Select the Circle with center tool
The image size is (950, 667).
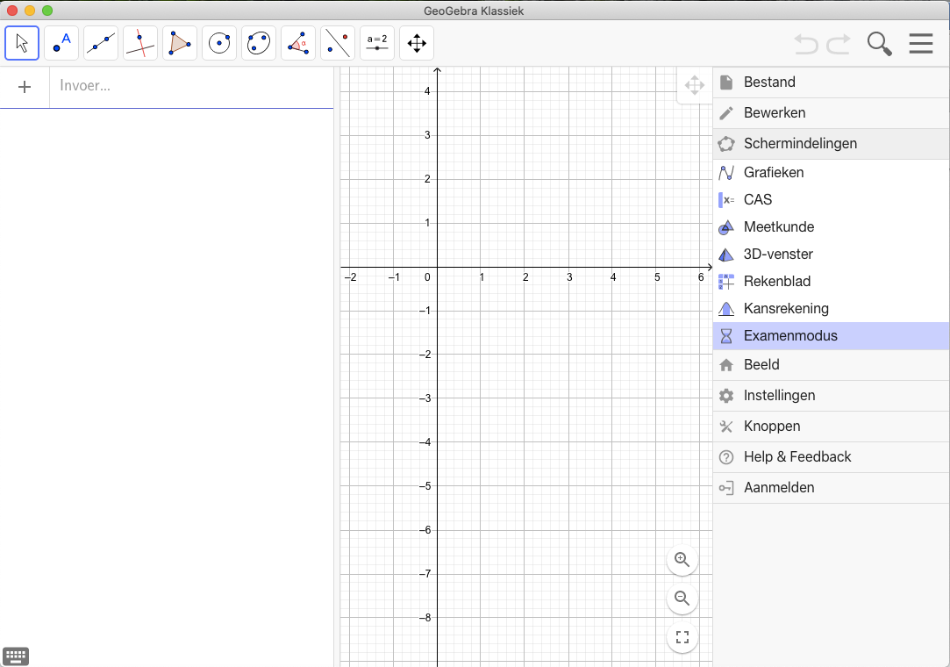219,43
